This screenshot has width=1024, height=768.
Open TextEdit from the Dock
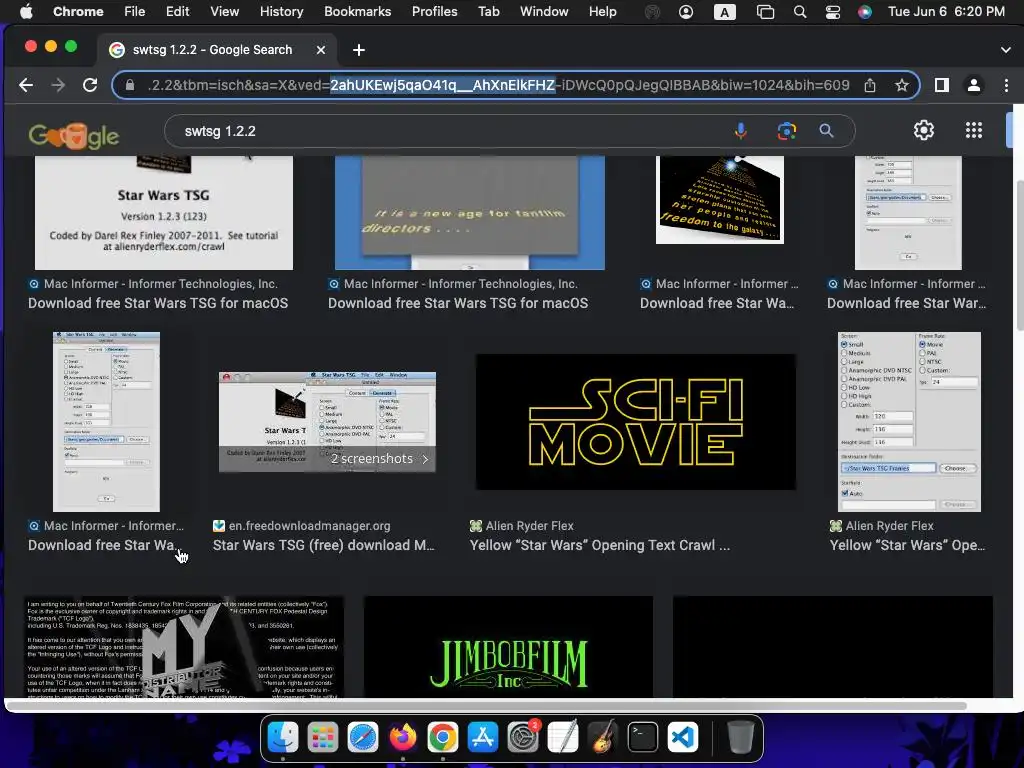[563, 738]
